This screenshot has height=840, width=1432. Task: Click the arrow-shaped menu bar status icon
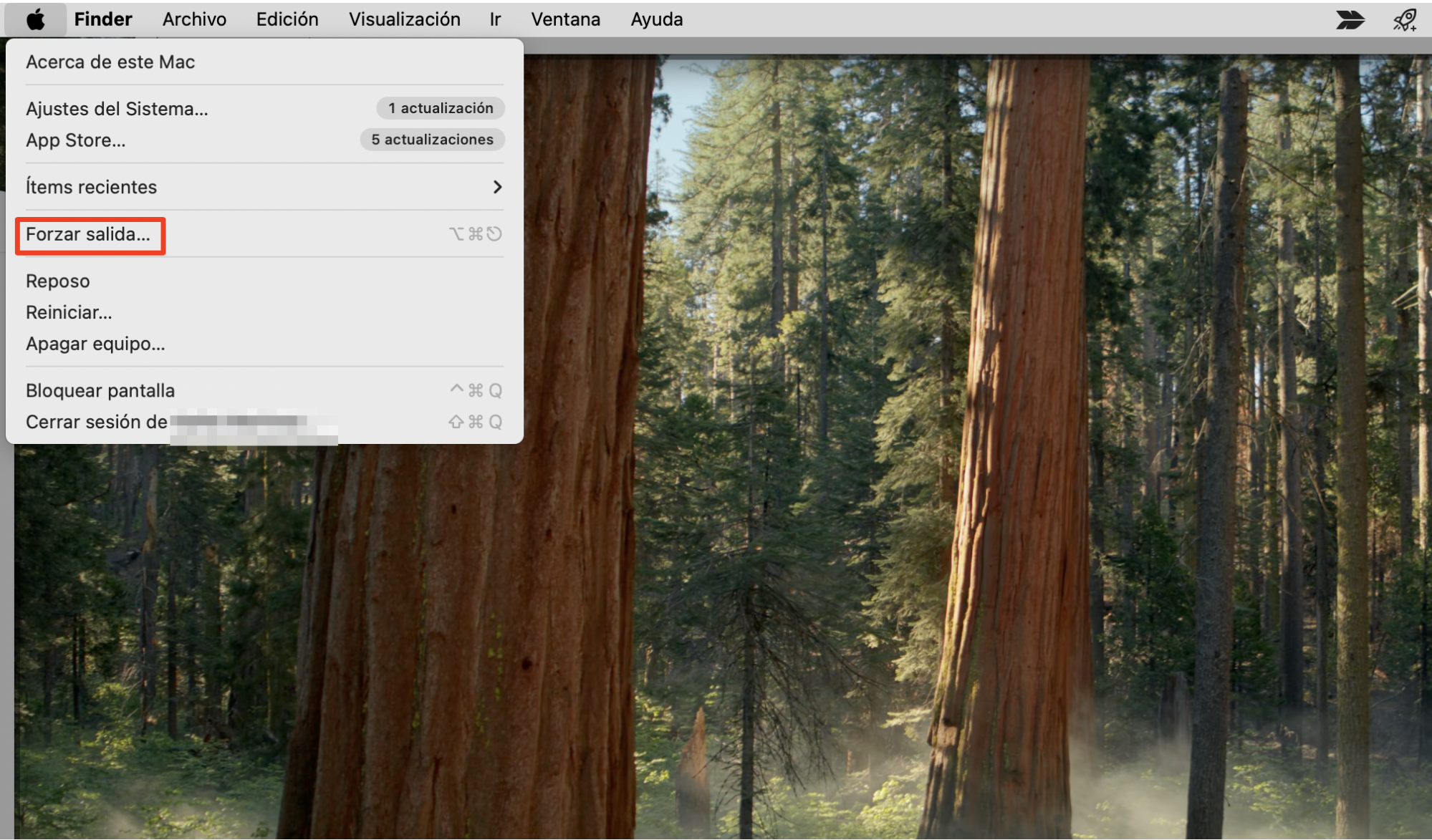coord(1350,19)
